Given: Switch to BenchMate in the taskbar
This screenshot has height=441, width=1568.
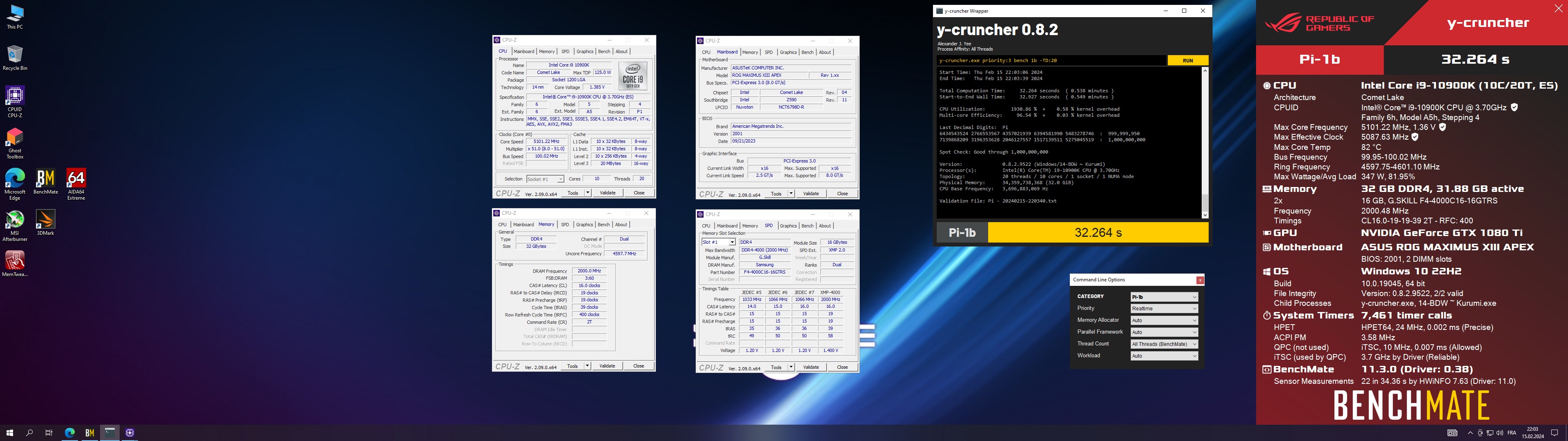Looking at the screenshot, I should point(89,432).
